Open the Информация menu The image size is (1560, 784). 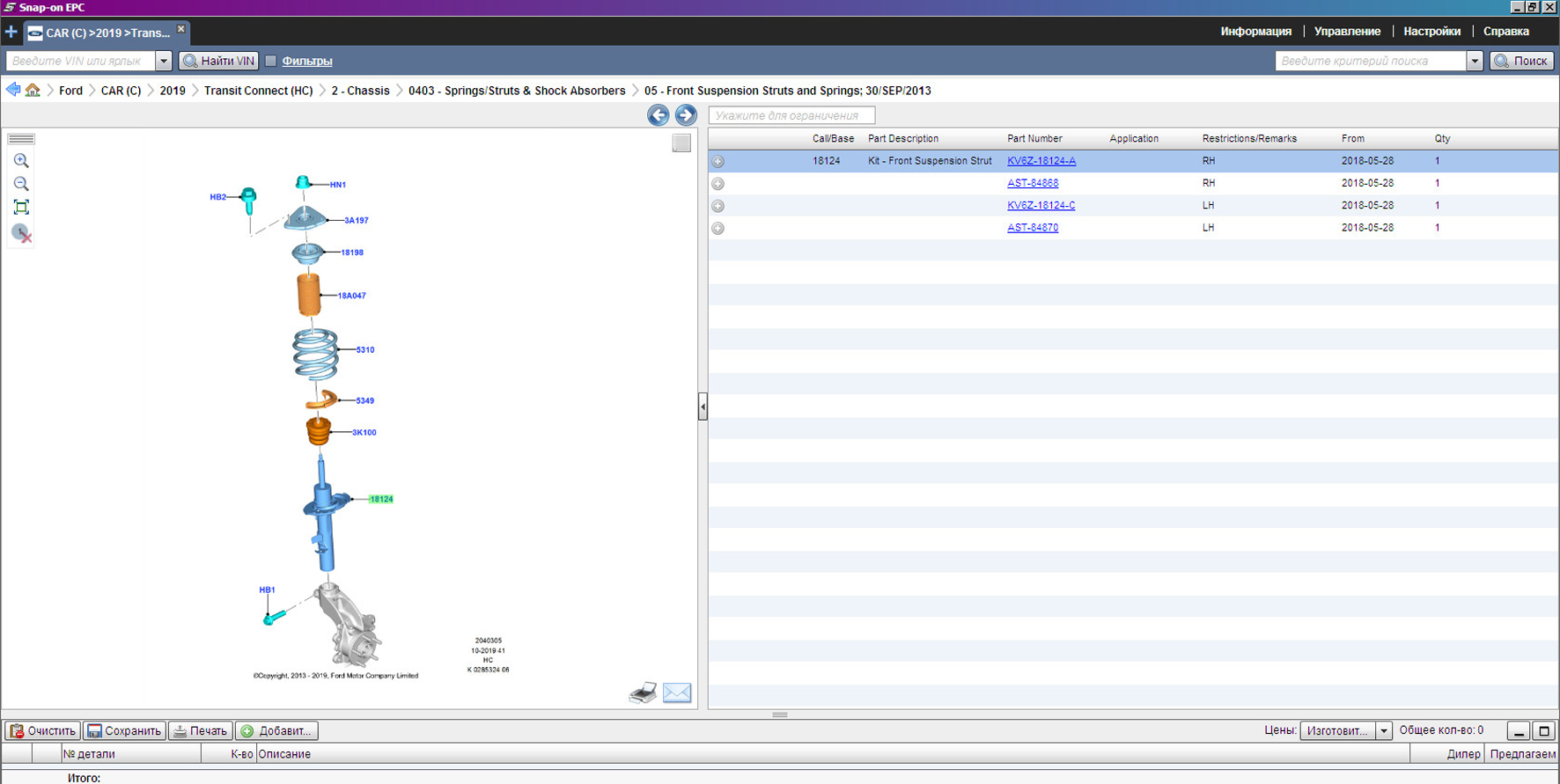pos(1255,32)
